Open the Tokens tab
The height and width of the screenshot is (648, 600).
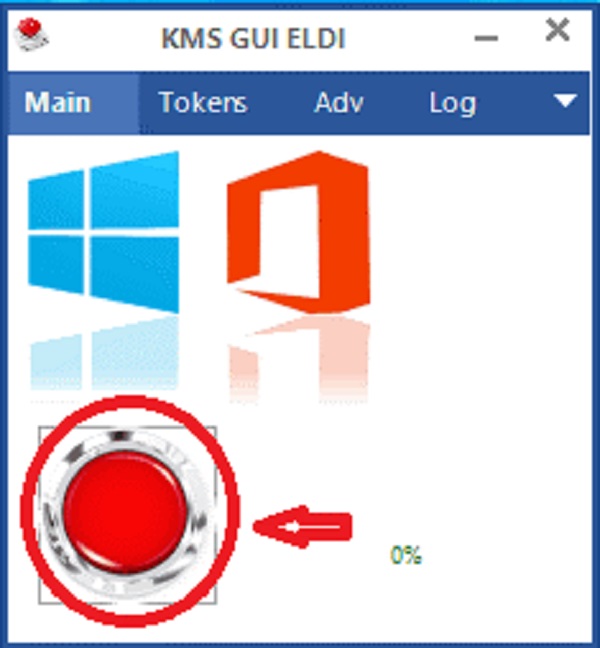pos(203,103)
